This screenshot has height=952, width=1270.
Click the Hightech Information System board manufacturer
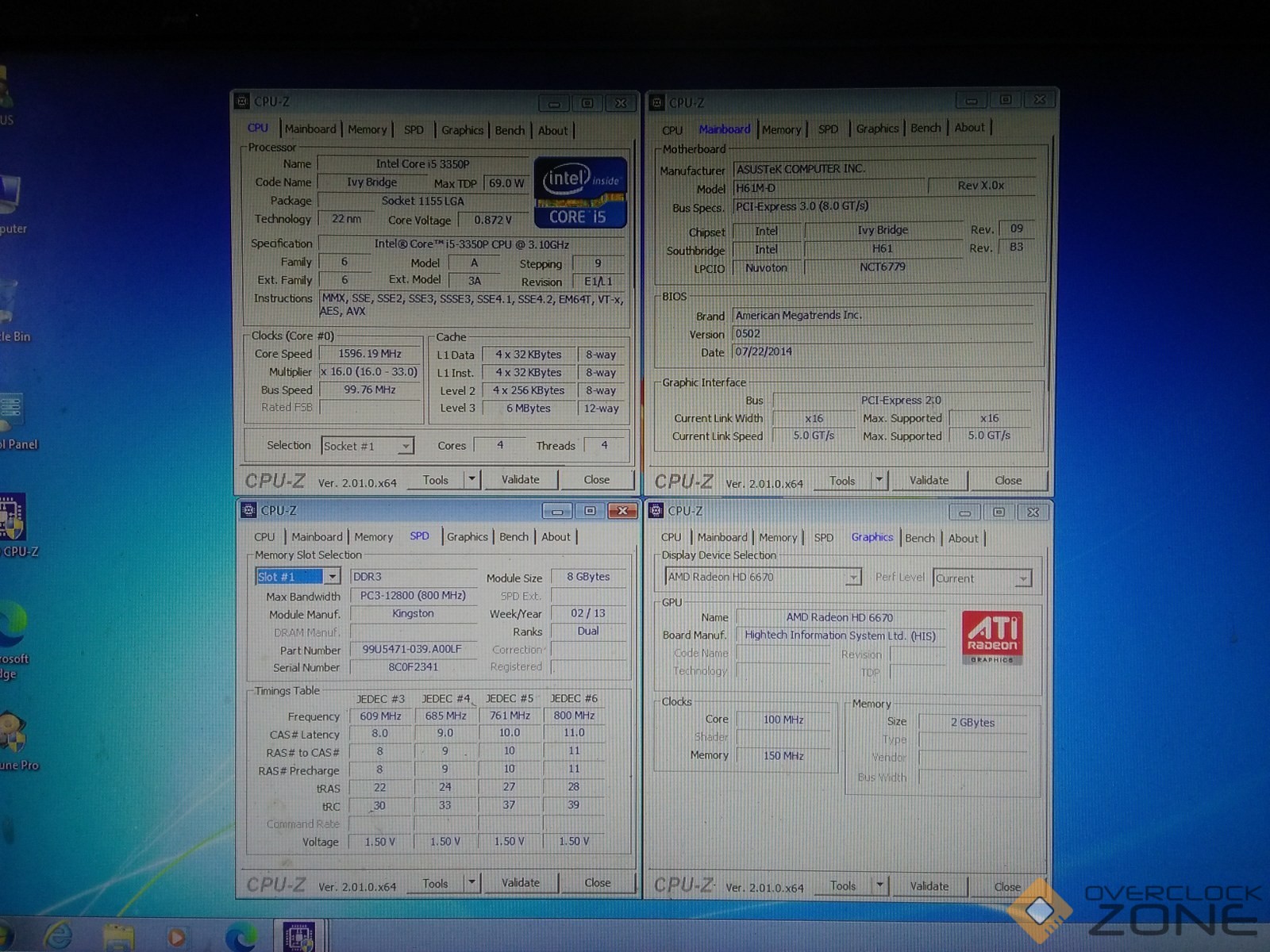pos(840,635)
